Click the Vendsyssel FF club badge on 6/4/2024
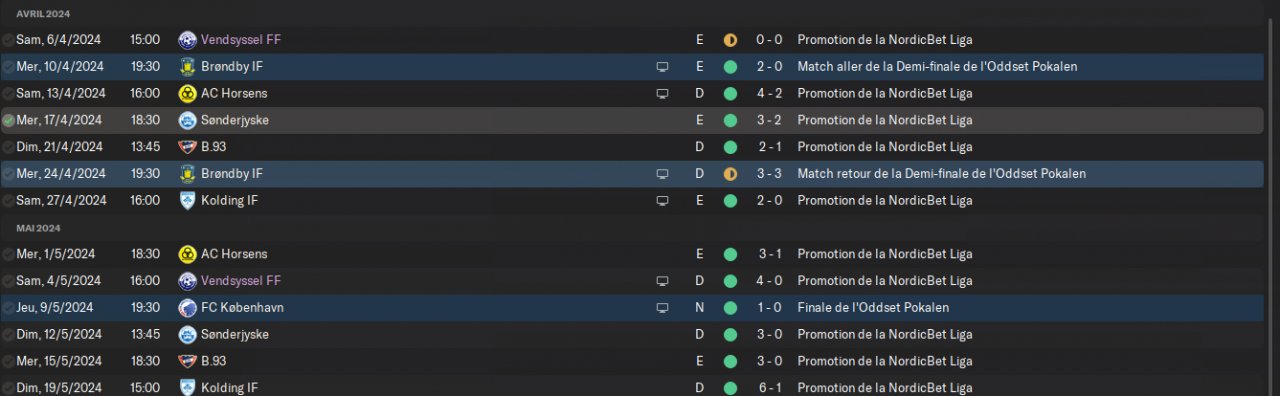 coord(187,40)
